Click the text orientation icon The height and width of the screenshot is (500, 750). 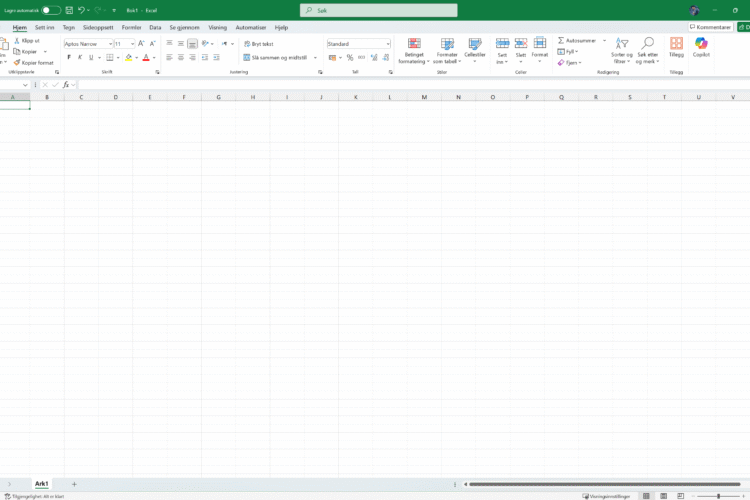click(x=205, y=44)
